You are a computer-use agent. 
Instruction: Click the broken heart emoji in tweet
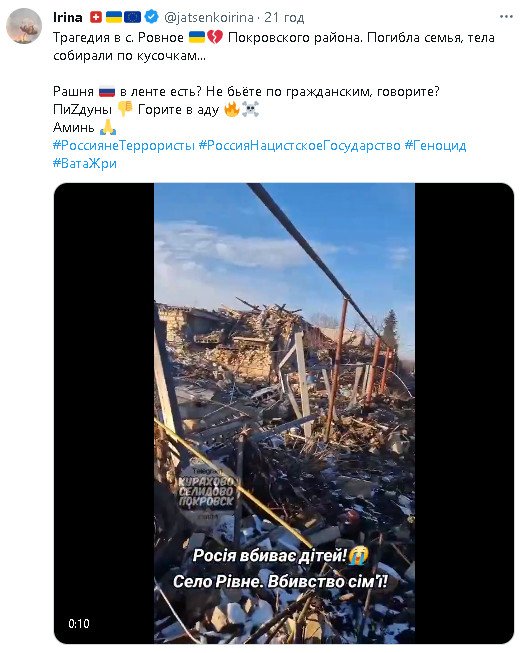pyautogui.click(x=215, y=37)
